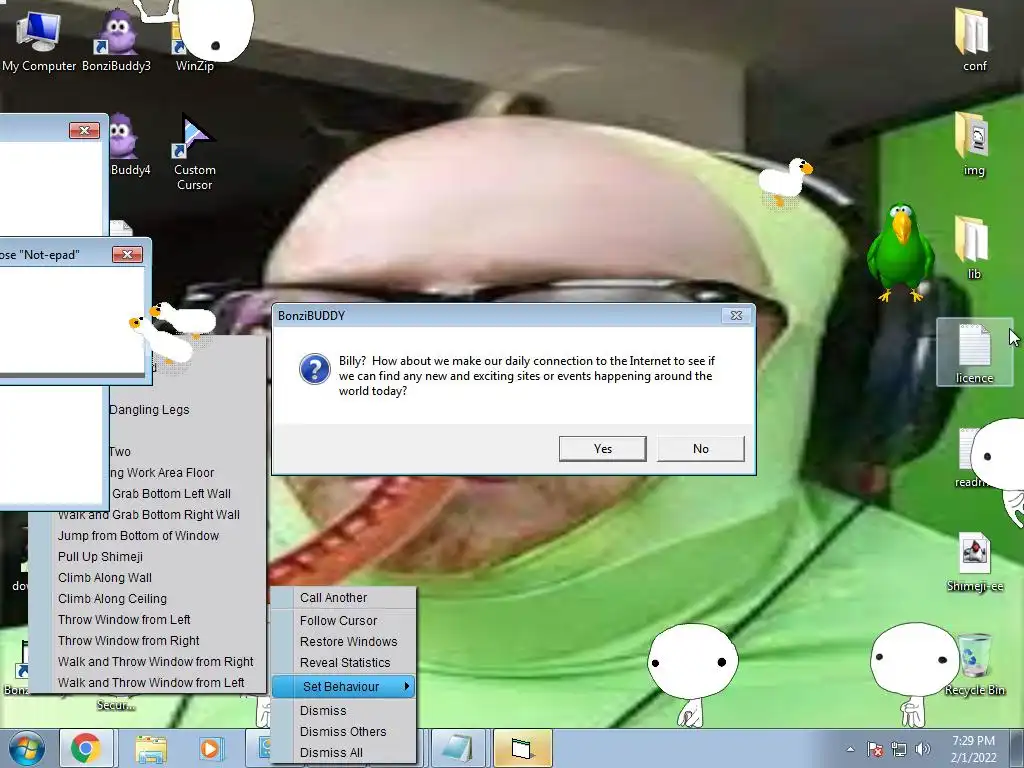Select Dismiss Others menu entry
Viewport: 1024px width, 768px height.
click(x=344, y=731)
